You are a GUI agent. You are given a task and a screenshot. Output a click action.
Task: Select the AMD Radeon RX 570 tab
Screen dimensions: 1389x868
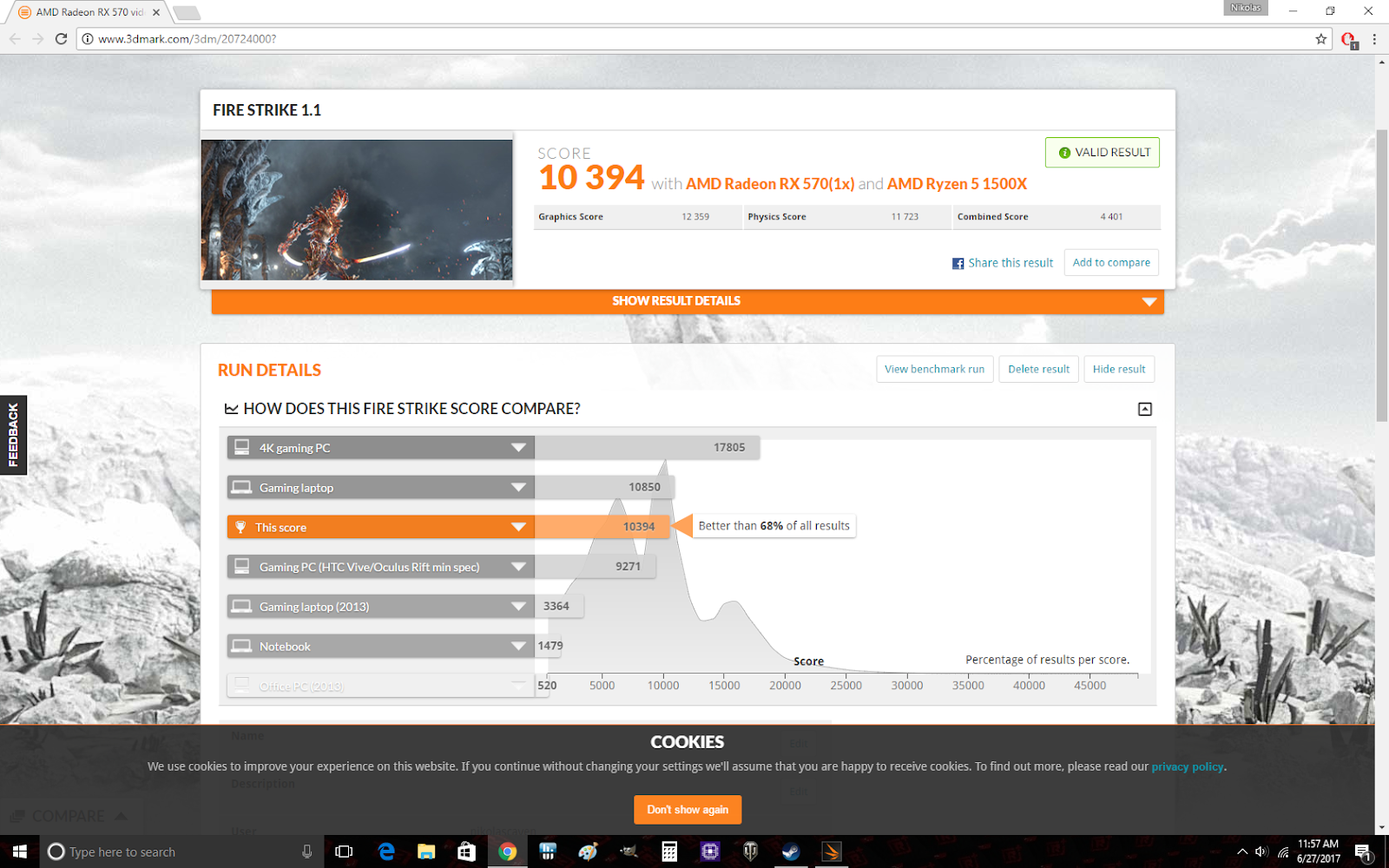click(x=89, y=12)
